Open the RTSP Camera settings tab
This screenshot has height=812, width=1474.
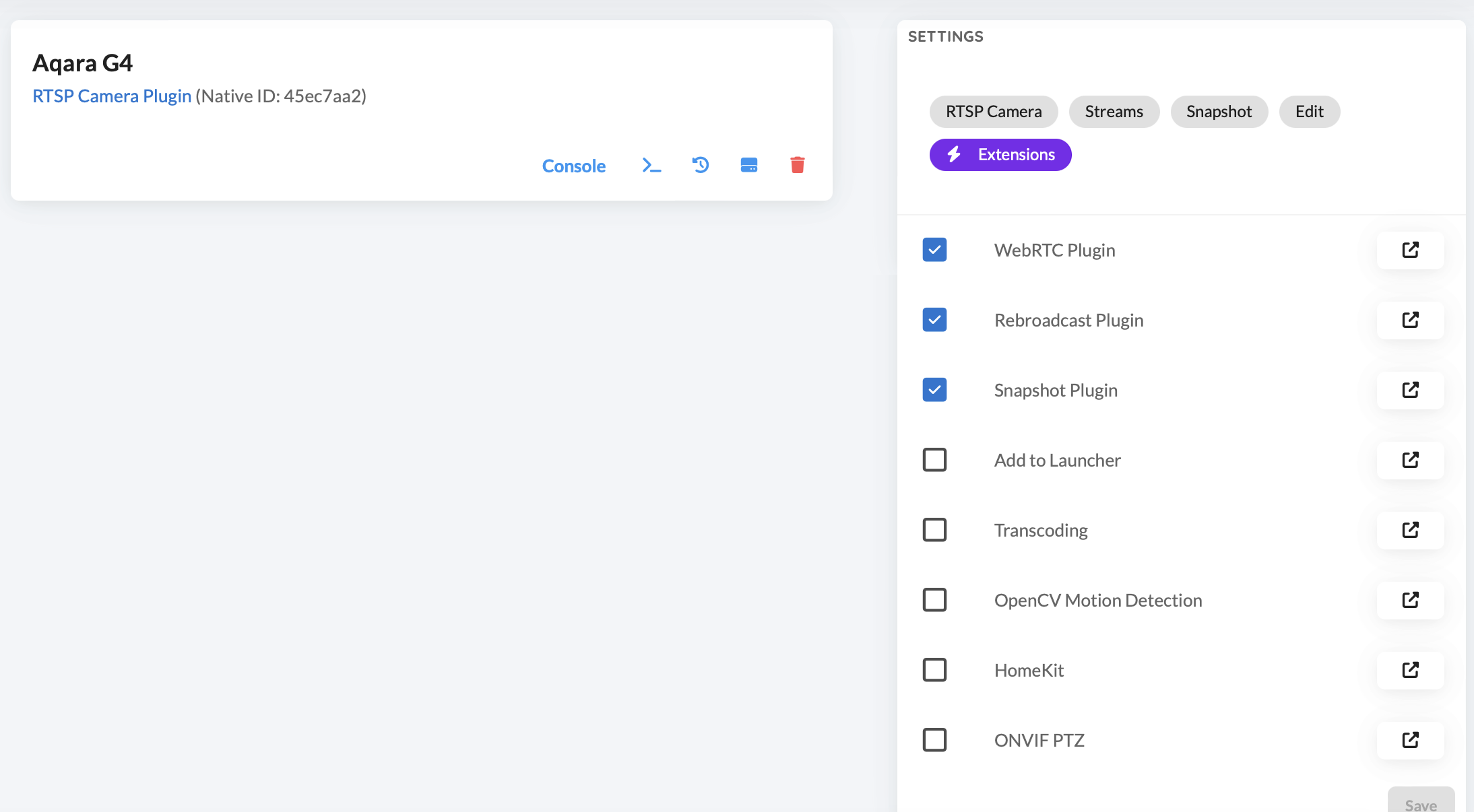[994, 112]
